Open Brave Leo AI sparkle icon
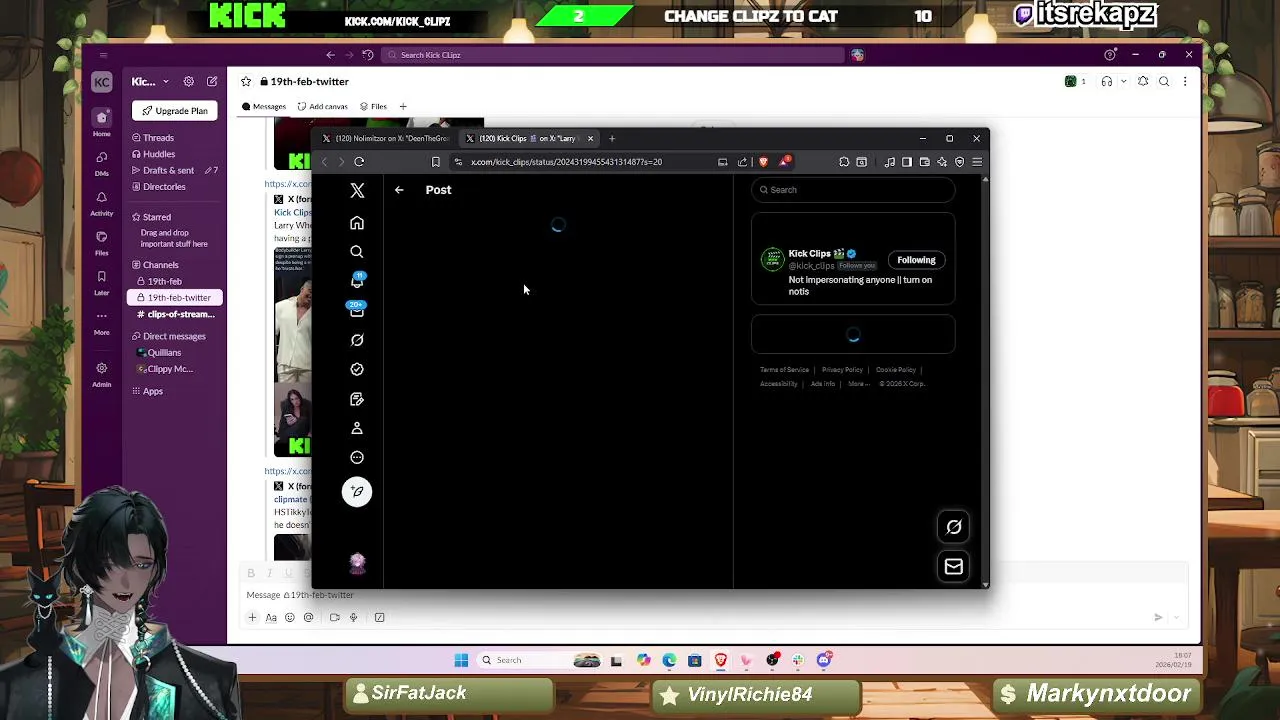This screenshot has height=720, width=1280. [942, 162]
